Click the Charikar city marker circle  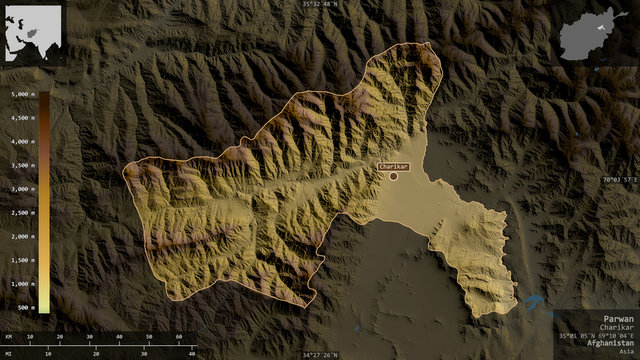pyautogui.click(x=393, y=176)
